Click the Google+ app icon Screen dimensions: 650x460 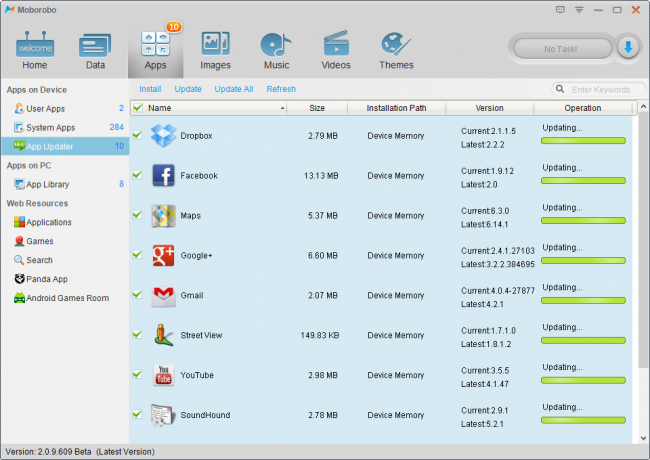pyautogui.click(x=163, y=255)
